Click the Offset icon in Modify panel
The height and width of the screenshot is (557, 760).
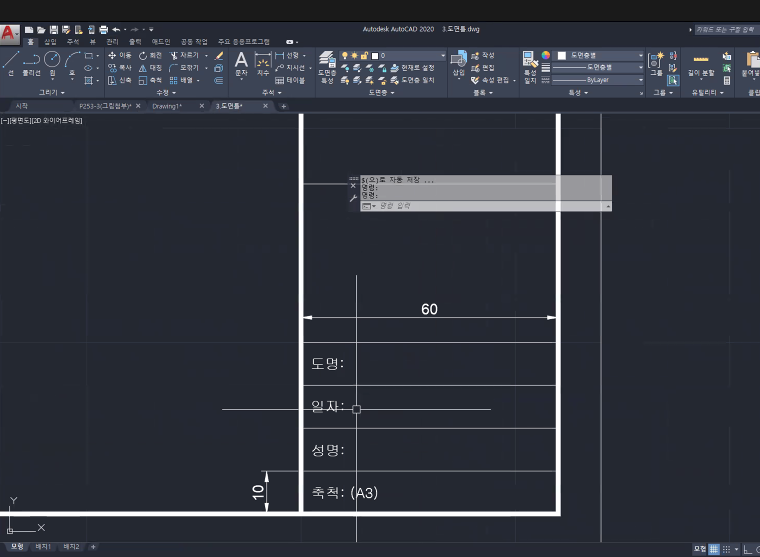pyautogui.click(x=219, y=80)
